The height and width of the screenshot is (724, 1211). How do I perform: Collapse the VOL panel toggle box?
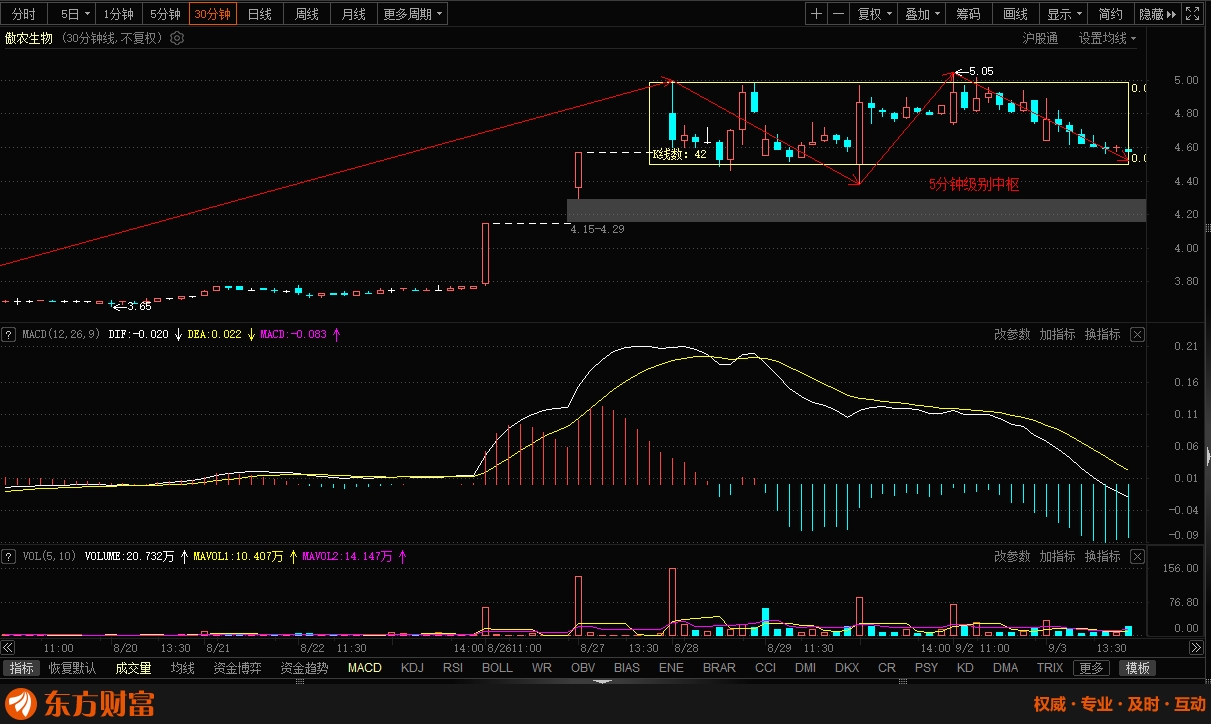9,556
